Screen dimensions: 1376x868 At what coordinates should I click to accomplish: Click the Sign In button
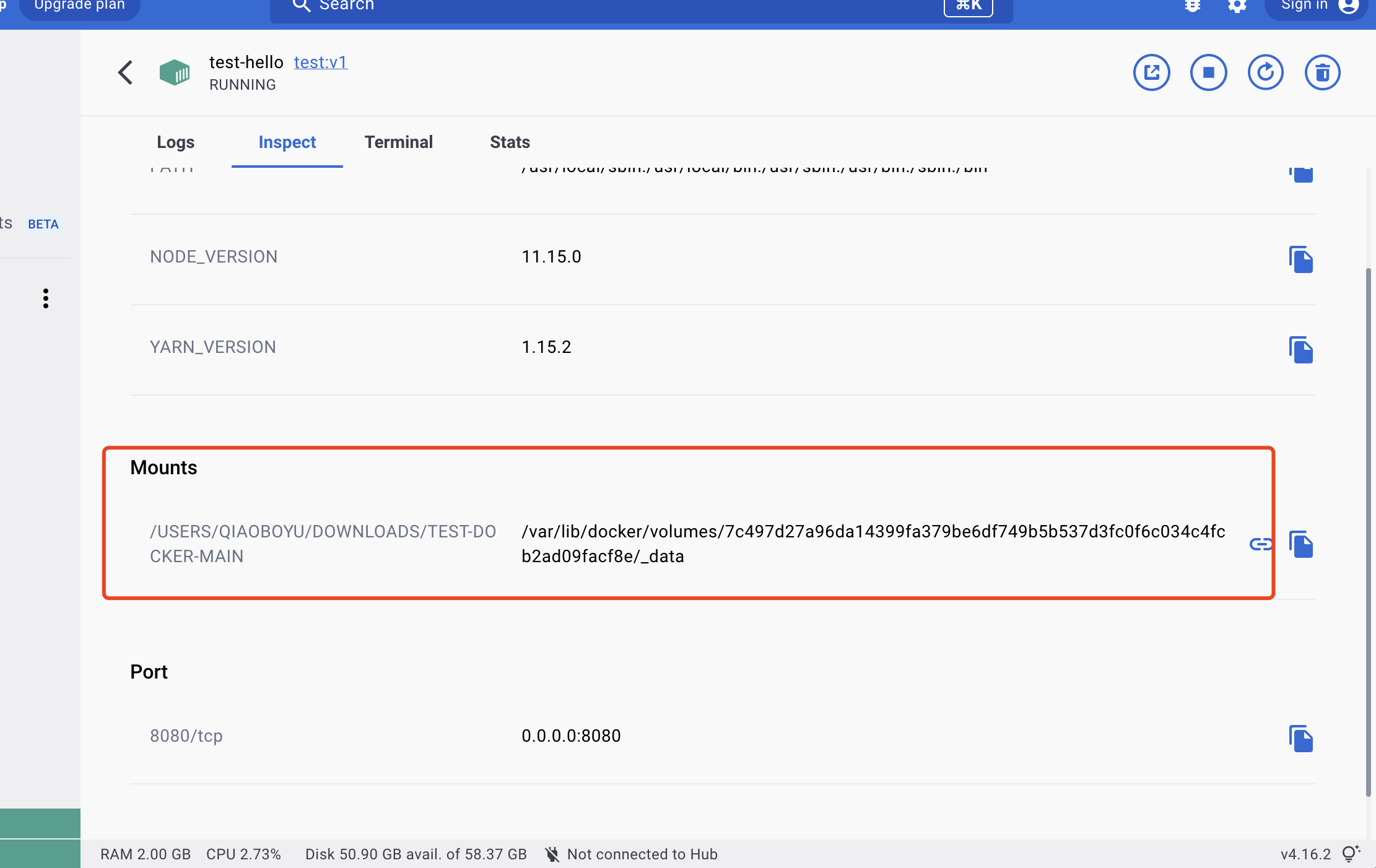[x=1304, y=6]
